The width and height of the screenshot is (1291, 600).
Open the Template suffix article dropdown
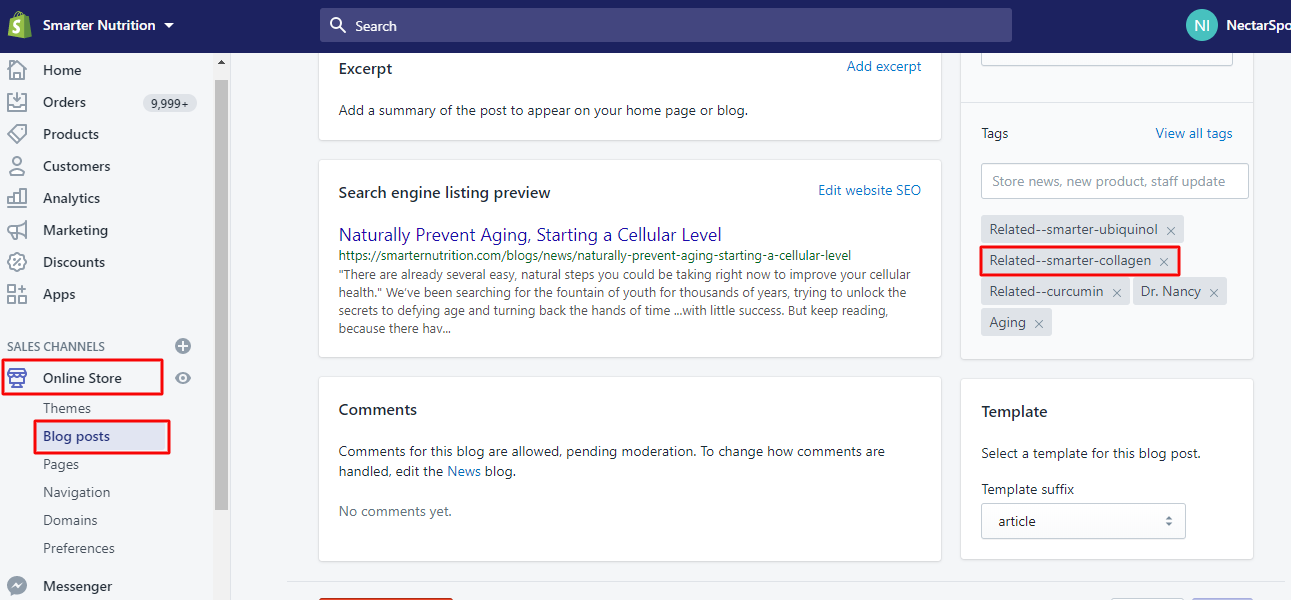point(1083,521)
